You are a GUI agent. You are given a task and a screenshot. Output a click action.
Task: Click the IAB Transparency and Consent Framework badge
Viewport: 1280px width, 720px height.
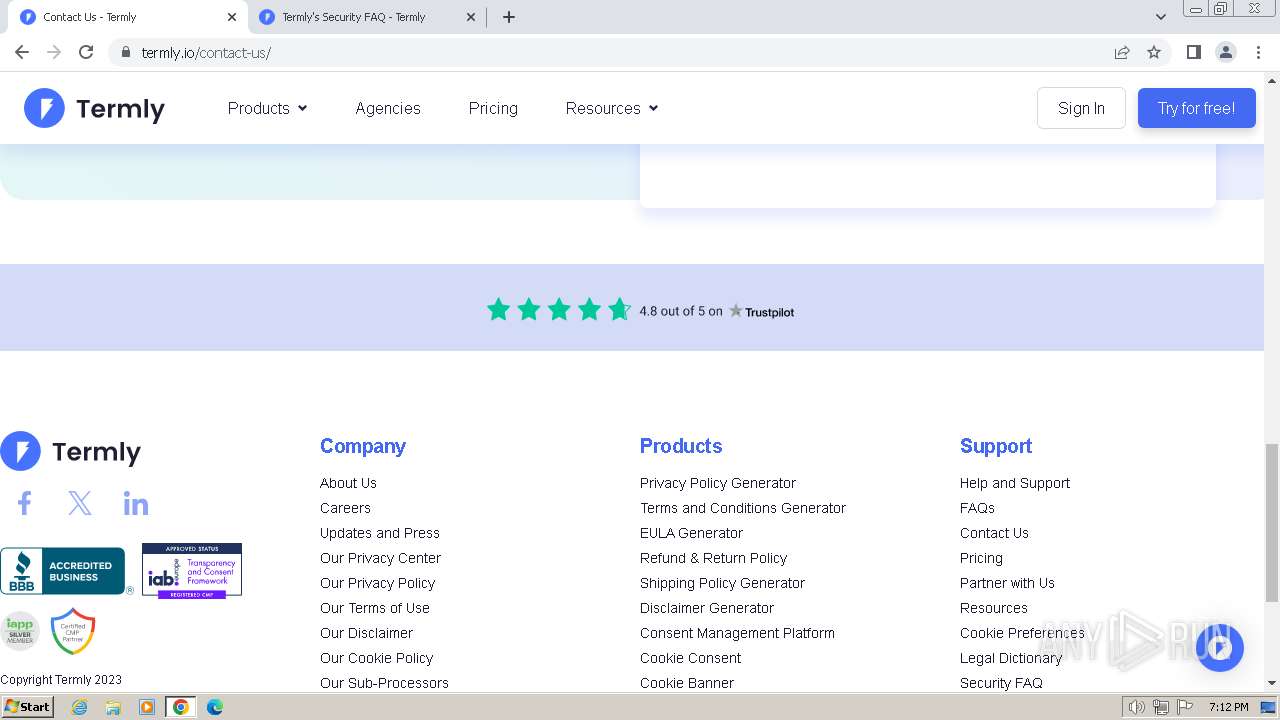[x=192, y=571]
